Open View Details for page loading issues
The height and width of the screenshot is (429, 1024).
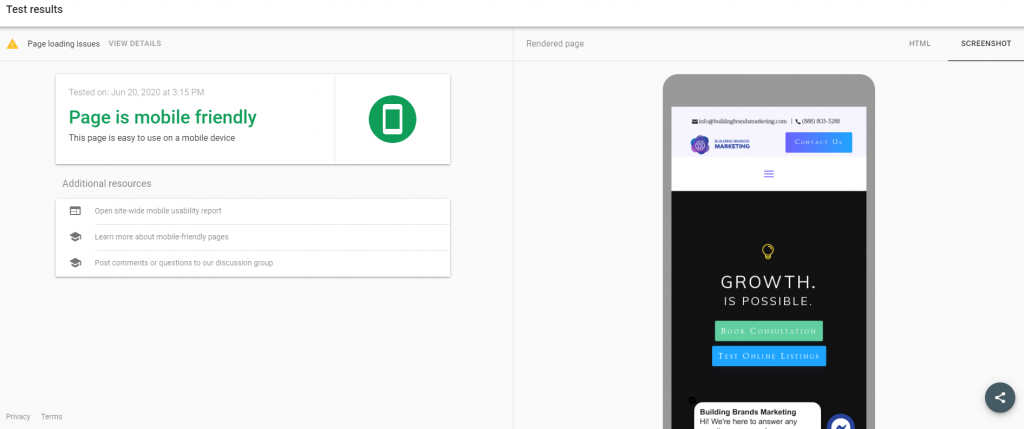(135, 44)
